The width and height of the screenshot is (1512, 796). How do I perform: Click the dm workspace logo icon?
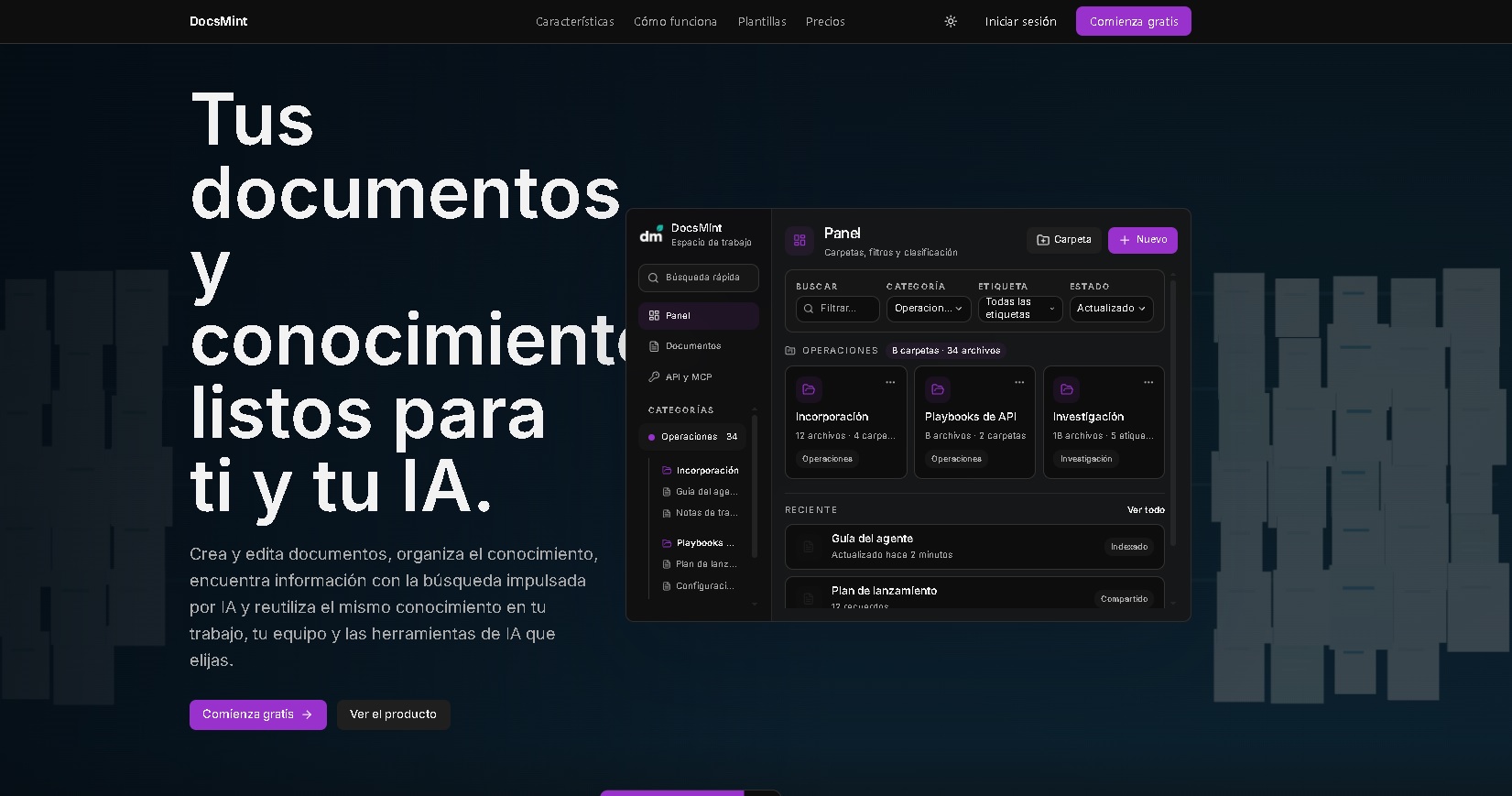(651, 234)
